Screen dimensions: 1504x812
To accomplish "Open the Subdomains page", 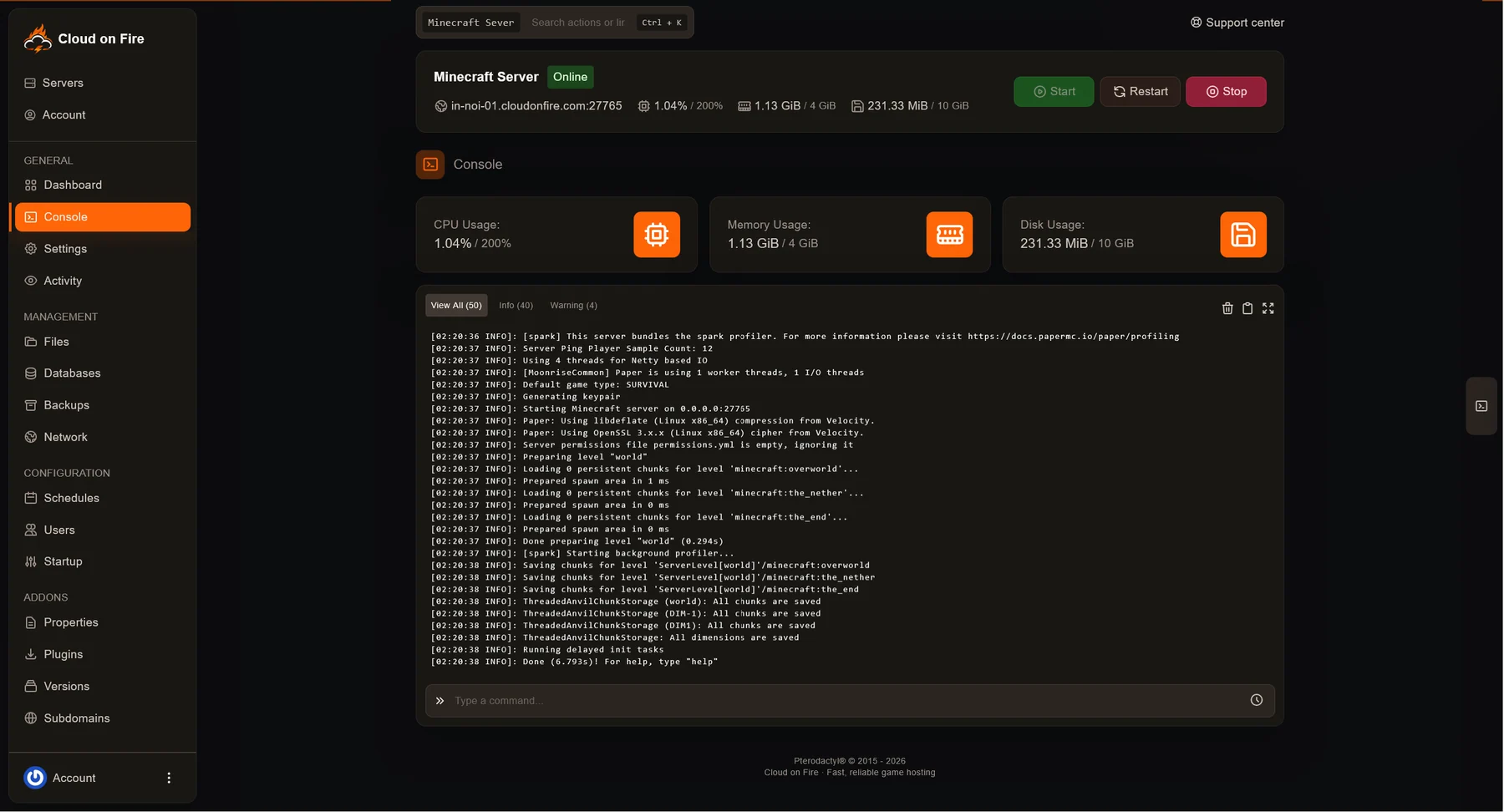I will [103, 718].
